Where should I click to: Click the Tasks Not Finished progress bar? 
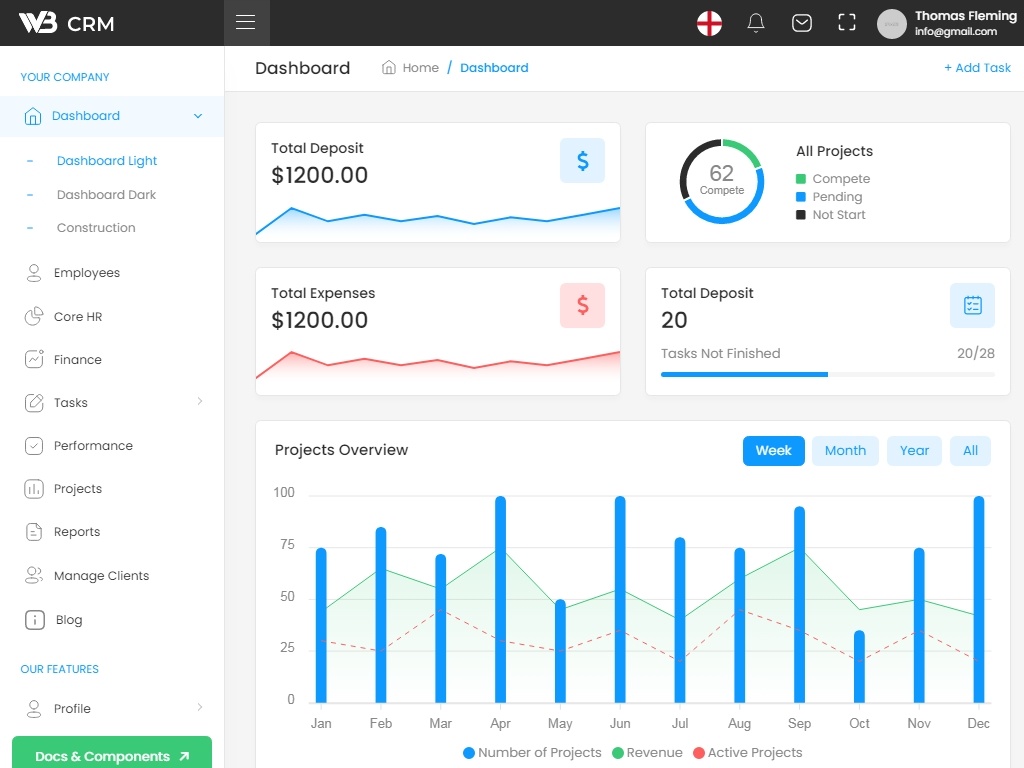click(x=827, y=375)
